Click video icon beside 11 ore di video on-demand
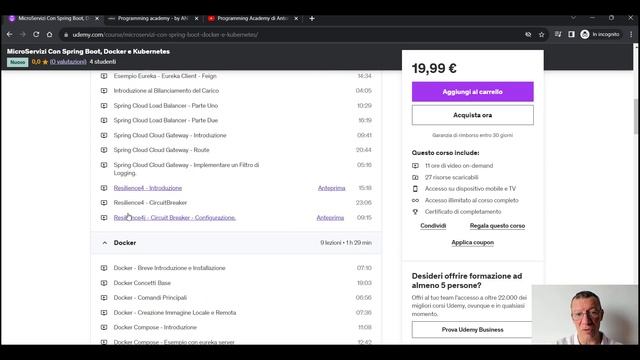Image resolution: width=640 pixels, height=360 pixels. (x=415, y=166)
